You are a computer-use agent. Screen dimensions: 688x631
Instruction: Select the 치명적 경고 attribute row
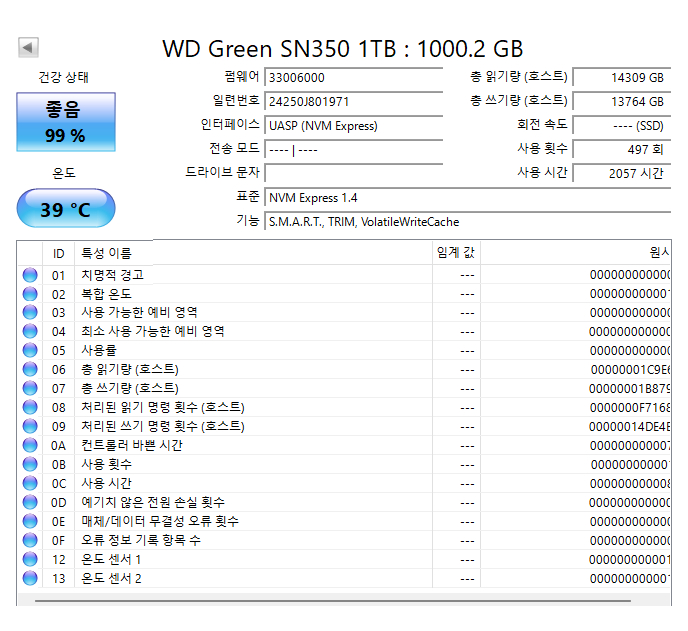[x=344, y=275]
